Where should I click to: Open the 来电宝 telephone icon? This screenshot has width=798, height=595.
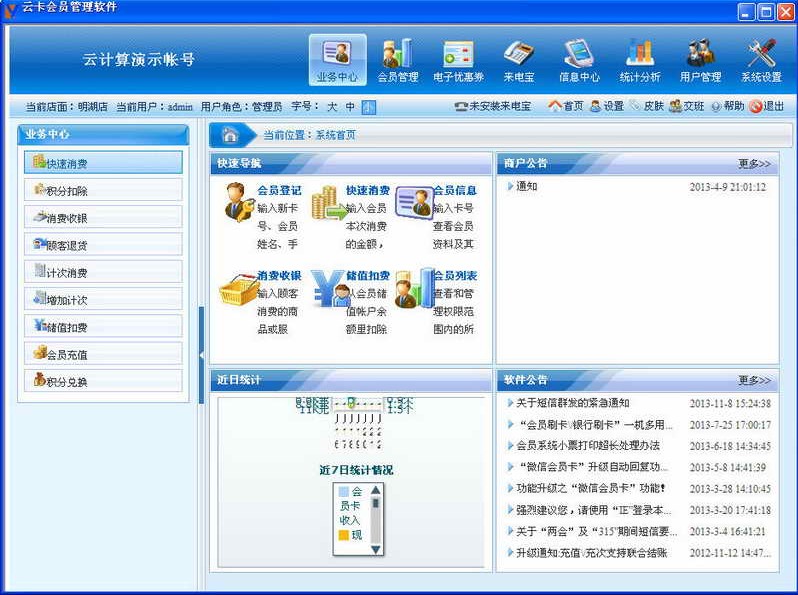tap(518, 60)
